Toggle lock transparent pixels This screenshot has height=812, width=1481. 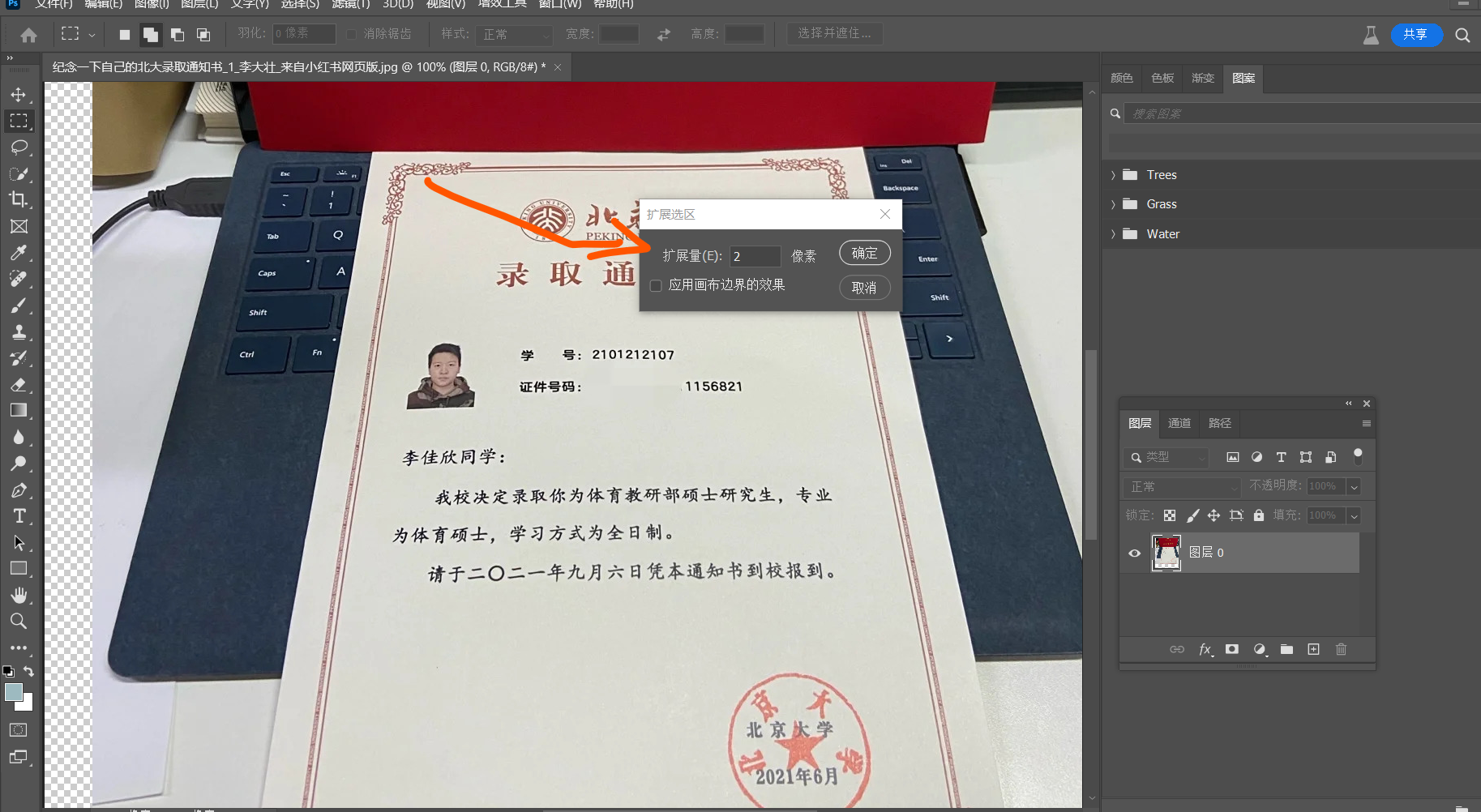pos(1170,515)
